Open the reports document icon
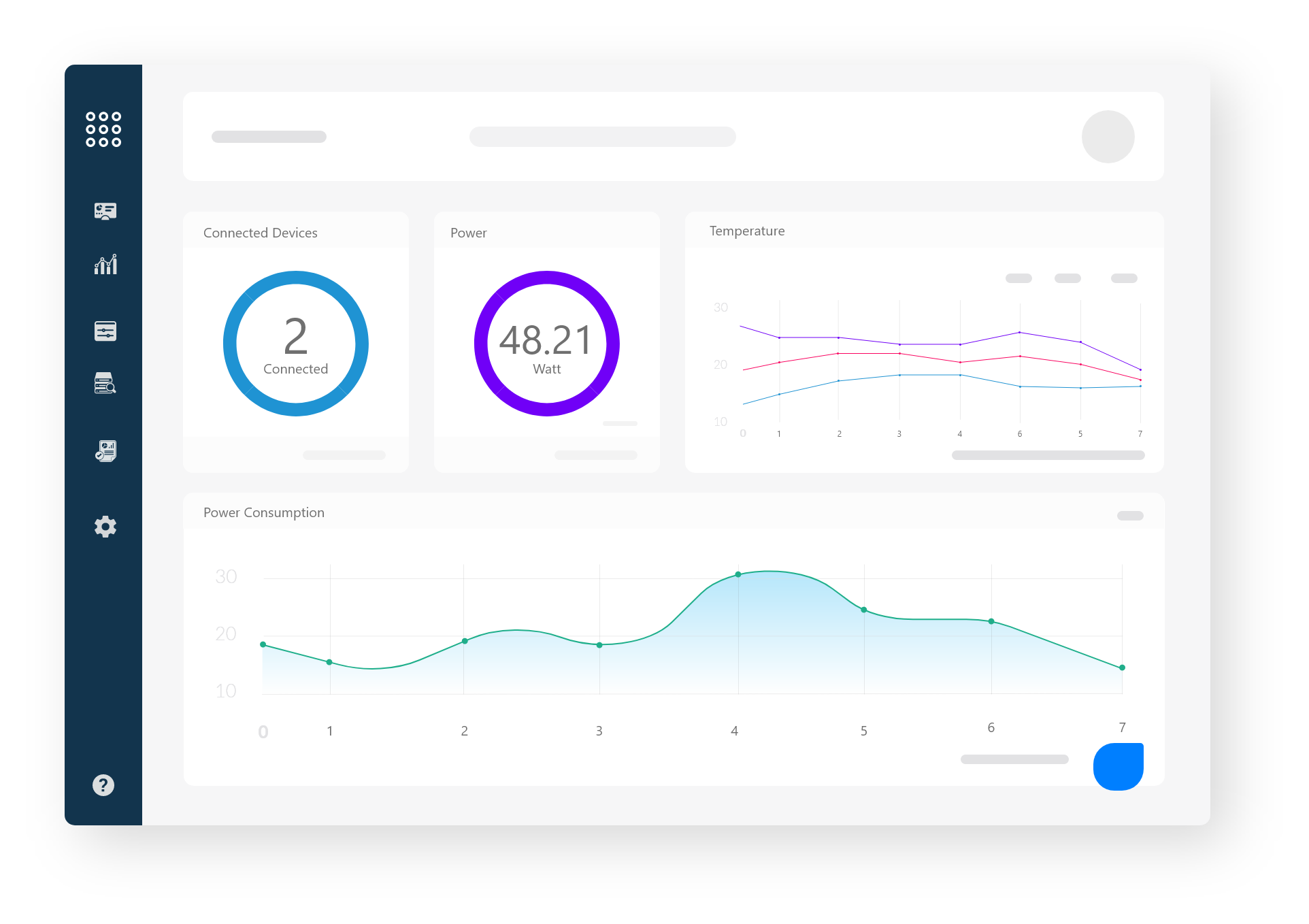Screen dimensions: 1309x924 coord(105,450)
